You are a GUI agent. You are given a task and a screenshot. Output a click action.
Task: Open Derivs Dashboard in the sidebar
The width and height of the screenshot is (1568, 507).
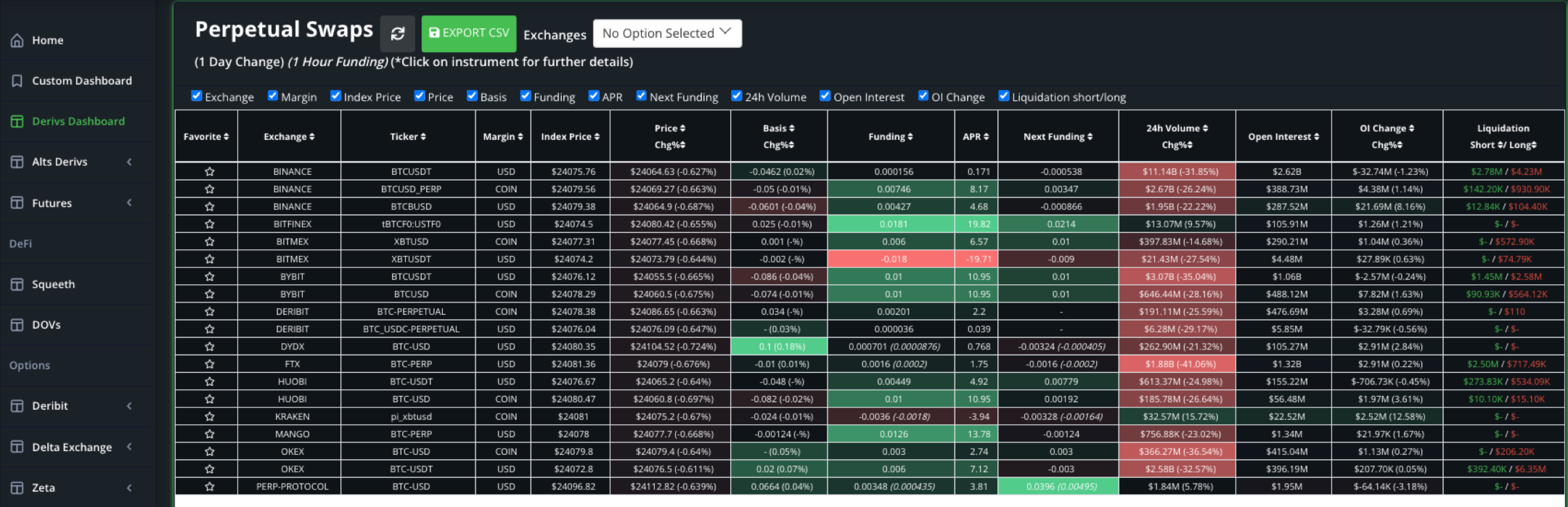[x=78, y=121]
